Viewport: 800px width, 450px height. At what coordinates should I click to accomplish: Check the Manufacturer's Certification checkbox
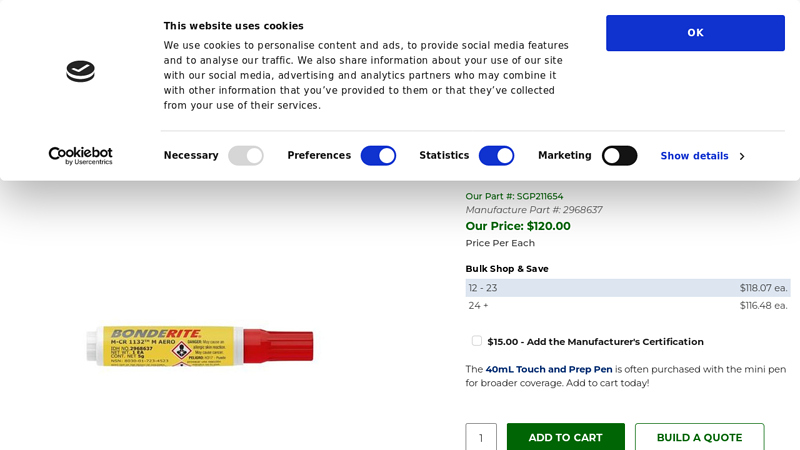point(477,341)
